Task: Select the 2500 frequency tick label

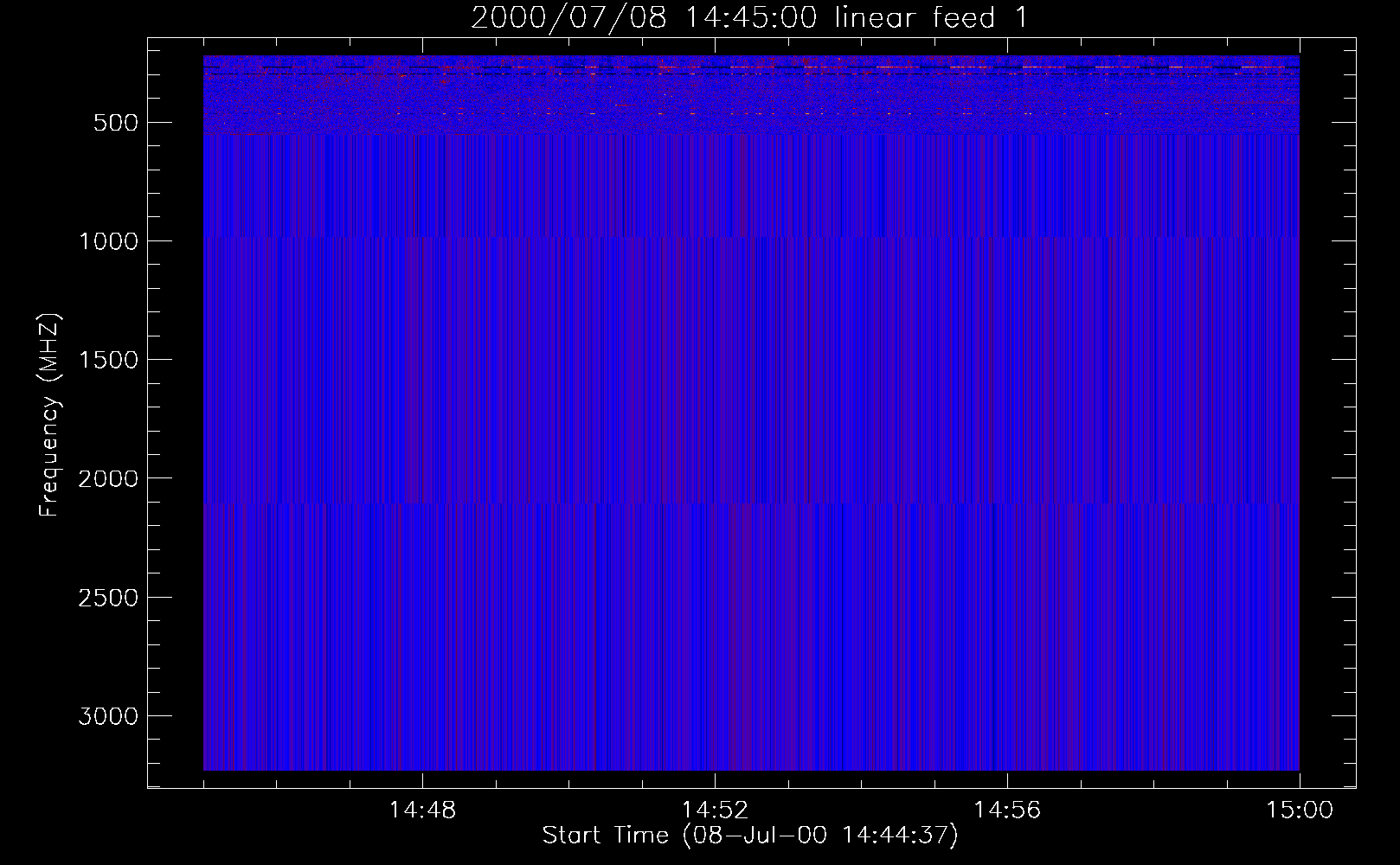Action: [x=108, y=598]
